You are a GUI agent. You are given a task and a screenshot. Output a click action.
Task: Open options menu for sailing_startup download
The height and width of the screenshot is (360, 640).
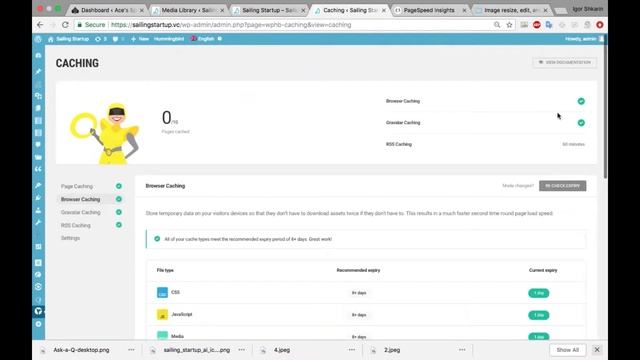242,350
